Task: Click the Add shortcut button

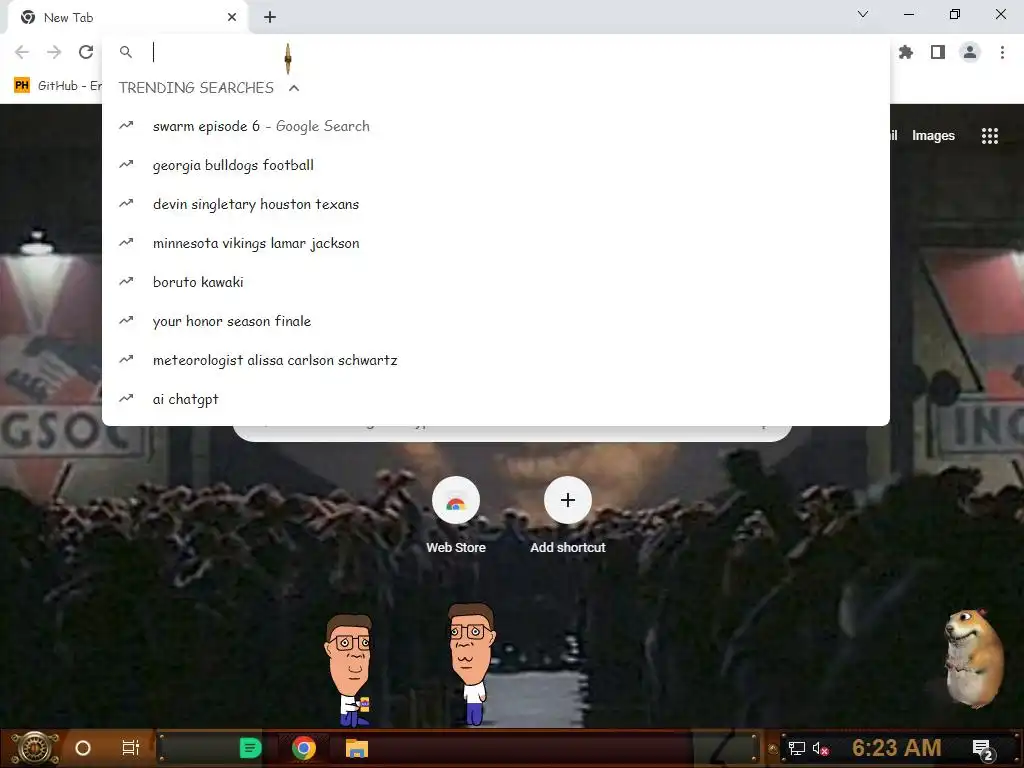Action: pyautogui.click(x=568, y=516)
